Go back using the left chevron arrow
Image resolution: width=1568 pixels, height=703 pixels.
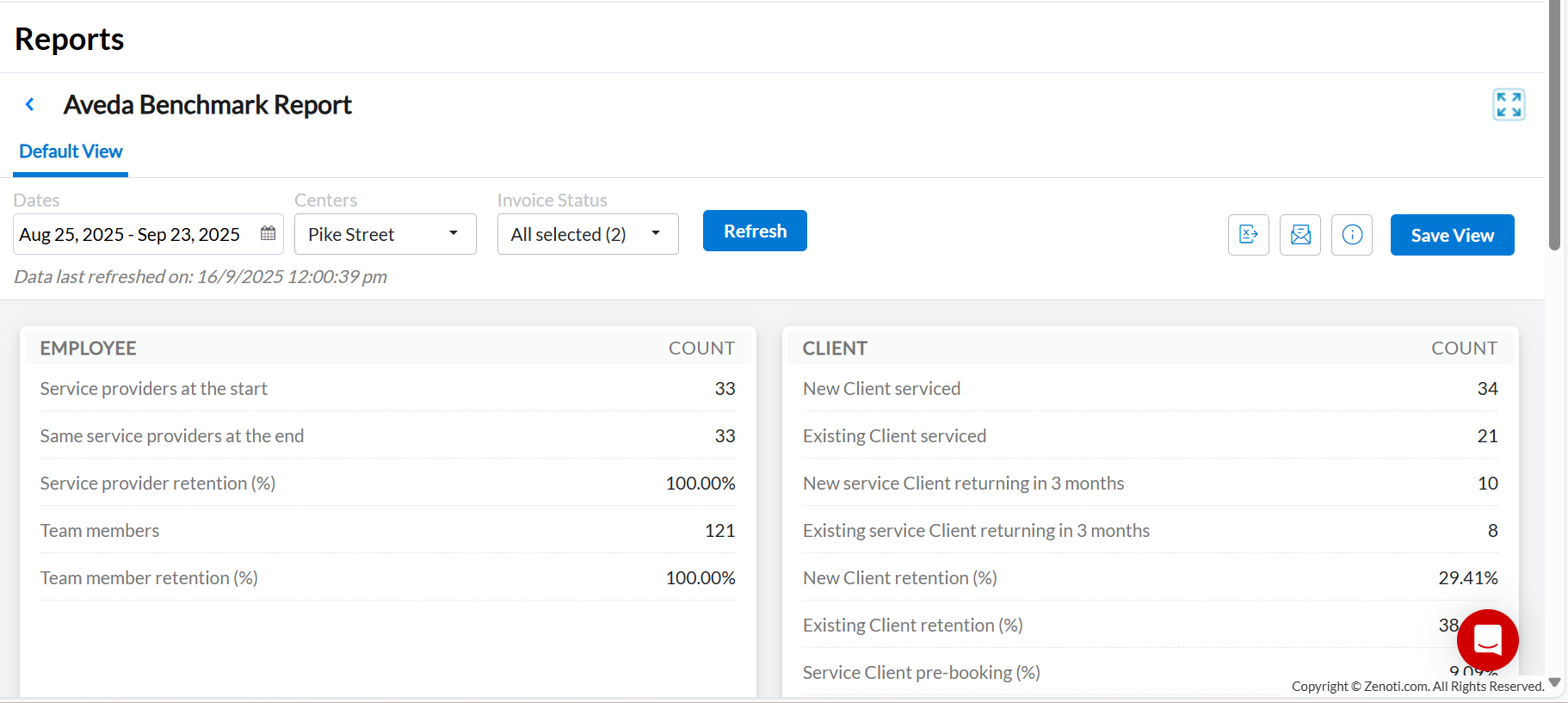coord(30,105)
